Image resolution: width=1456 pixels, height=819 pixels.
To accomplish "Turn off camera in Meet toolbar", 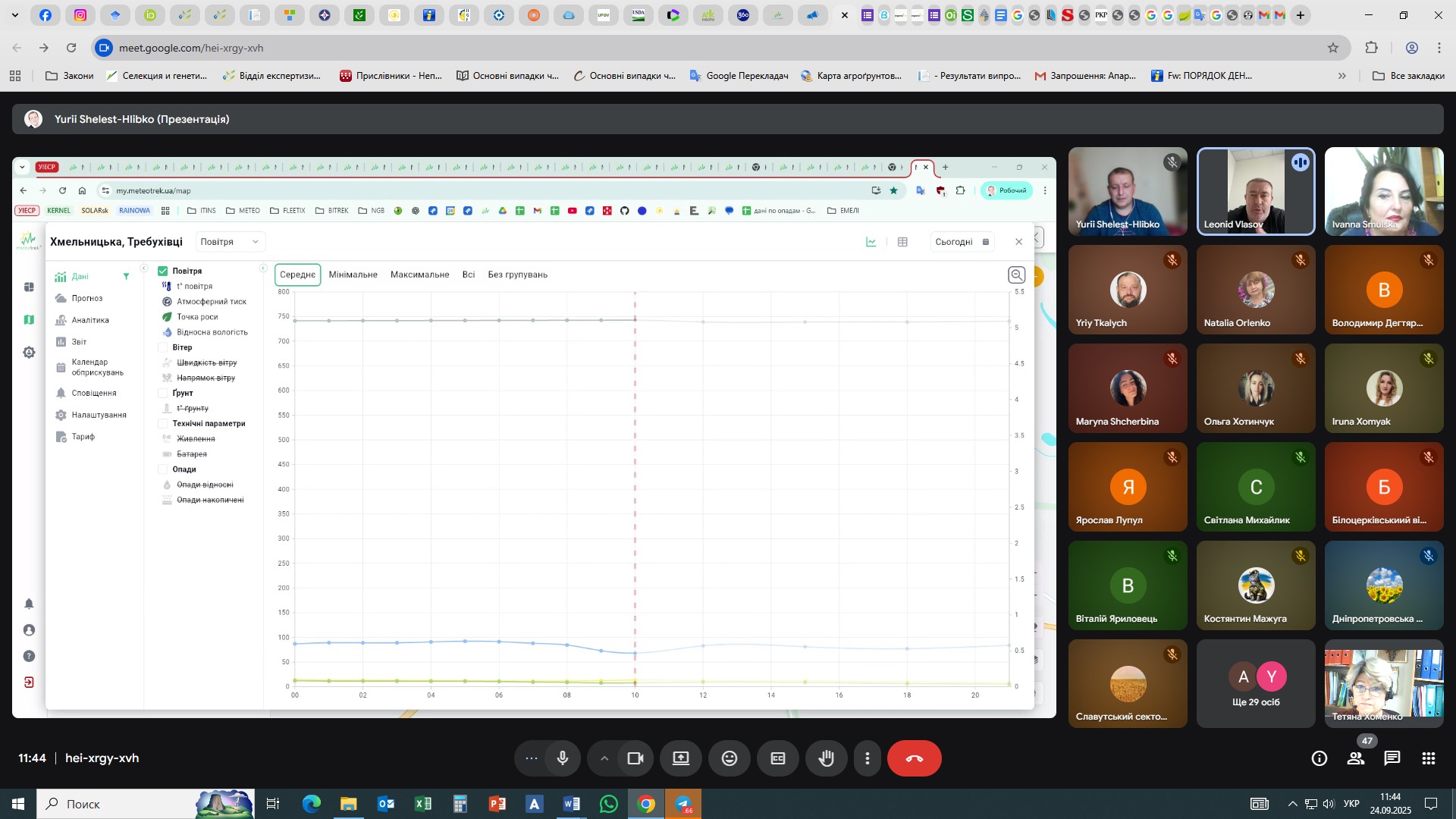I will click(635, 758).
